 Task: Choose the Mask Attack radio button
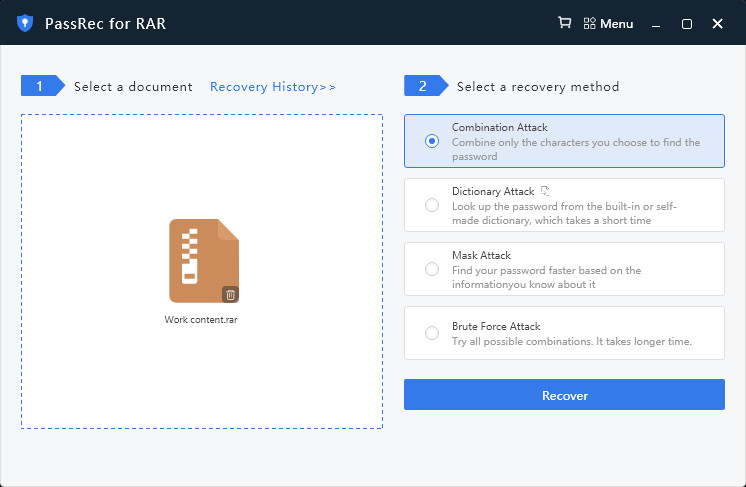tap(432, 269)
